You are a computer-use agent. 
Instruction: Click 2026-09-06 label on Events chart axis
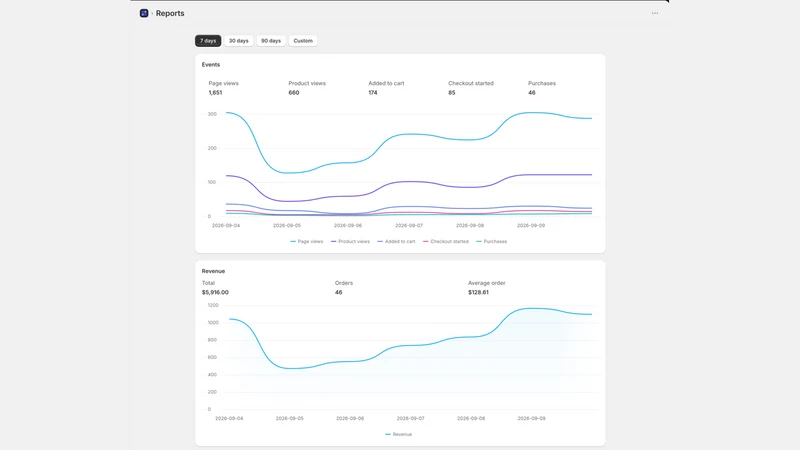pos(348,226)
